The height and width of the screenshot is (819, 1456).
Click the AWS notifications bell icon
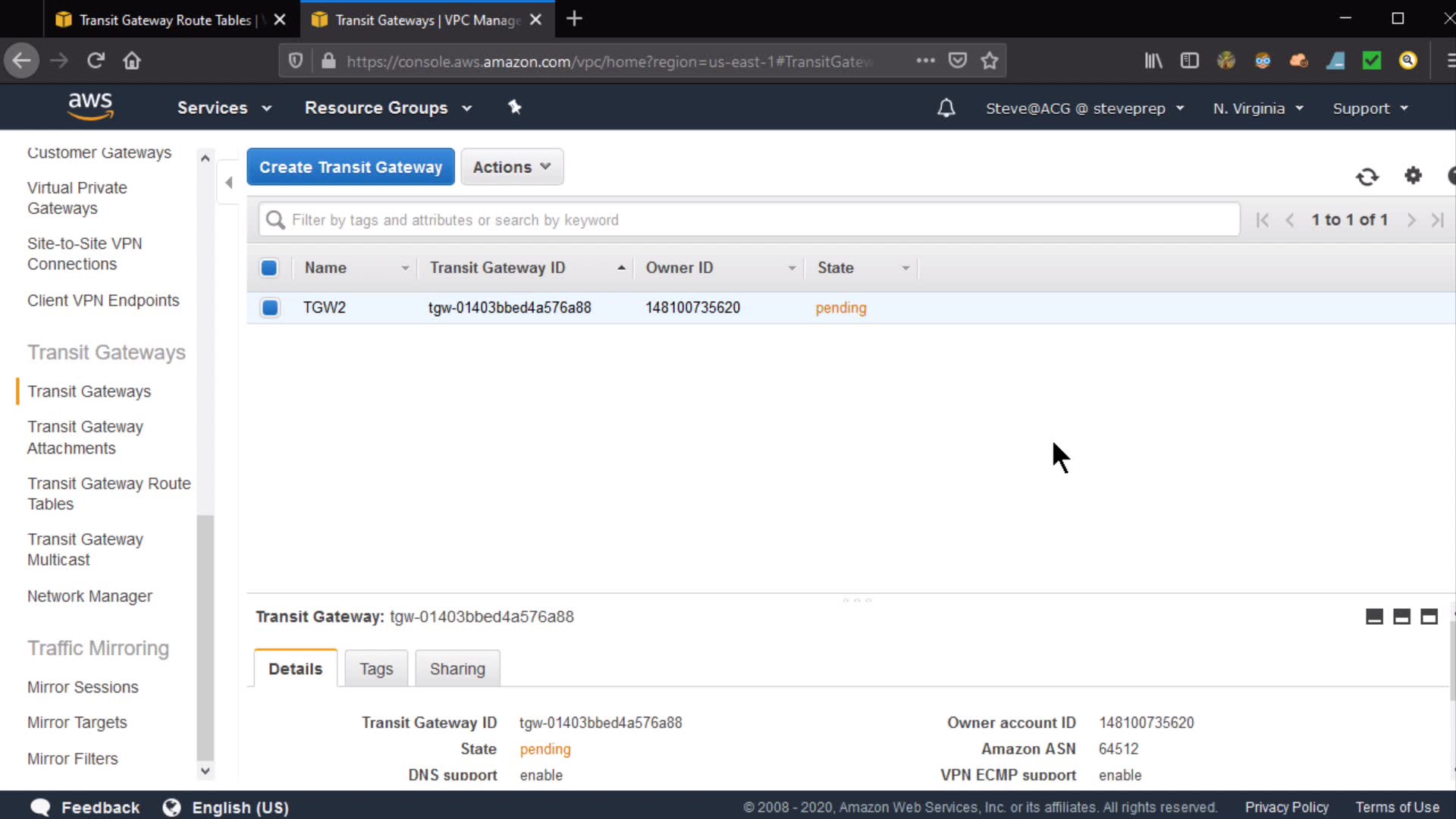[946, 108]
